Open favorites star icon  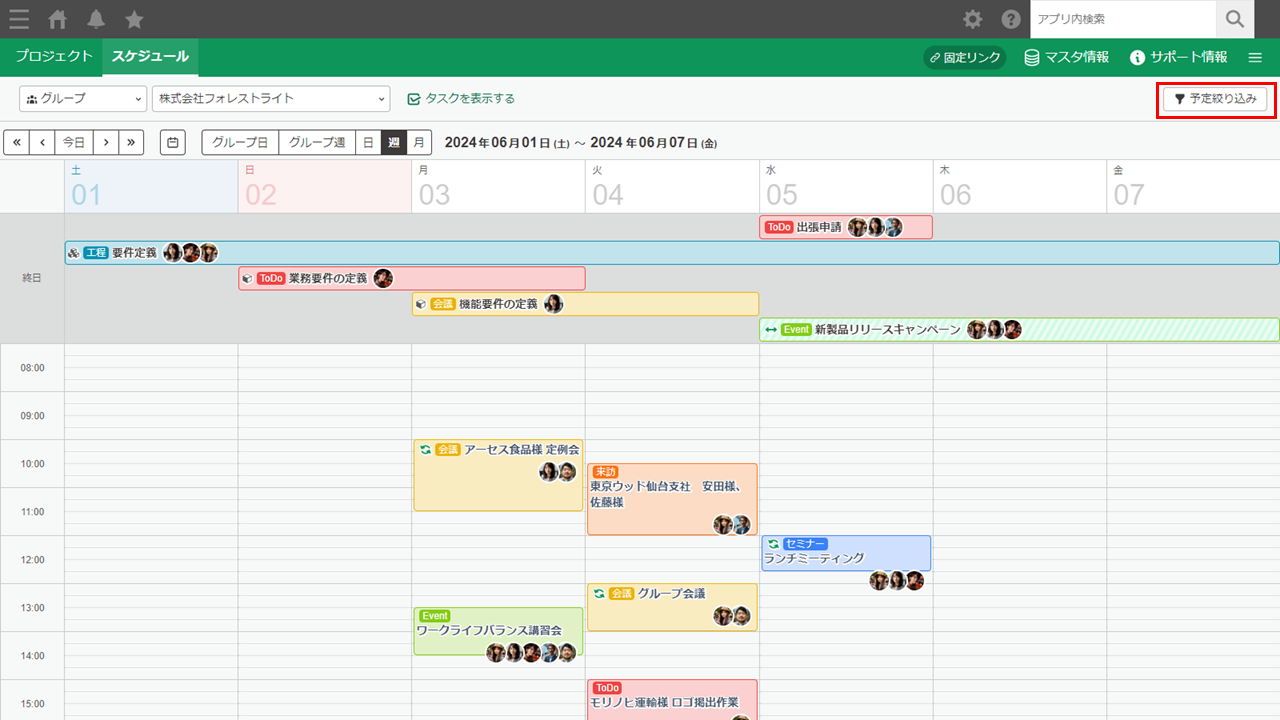pyautogui.click(x=134, y=19)
